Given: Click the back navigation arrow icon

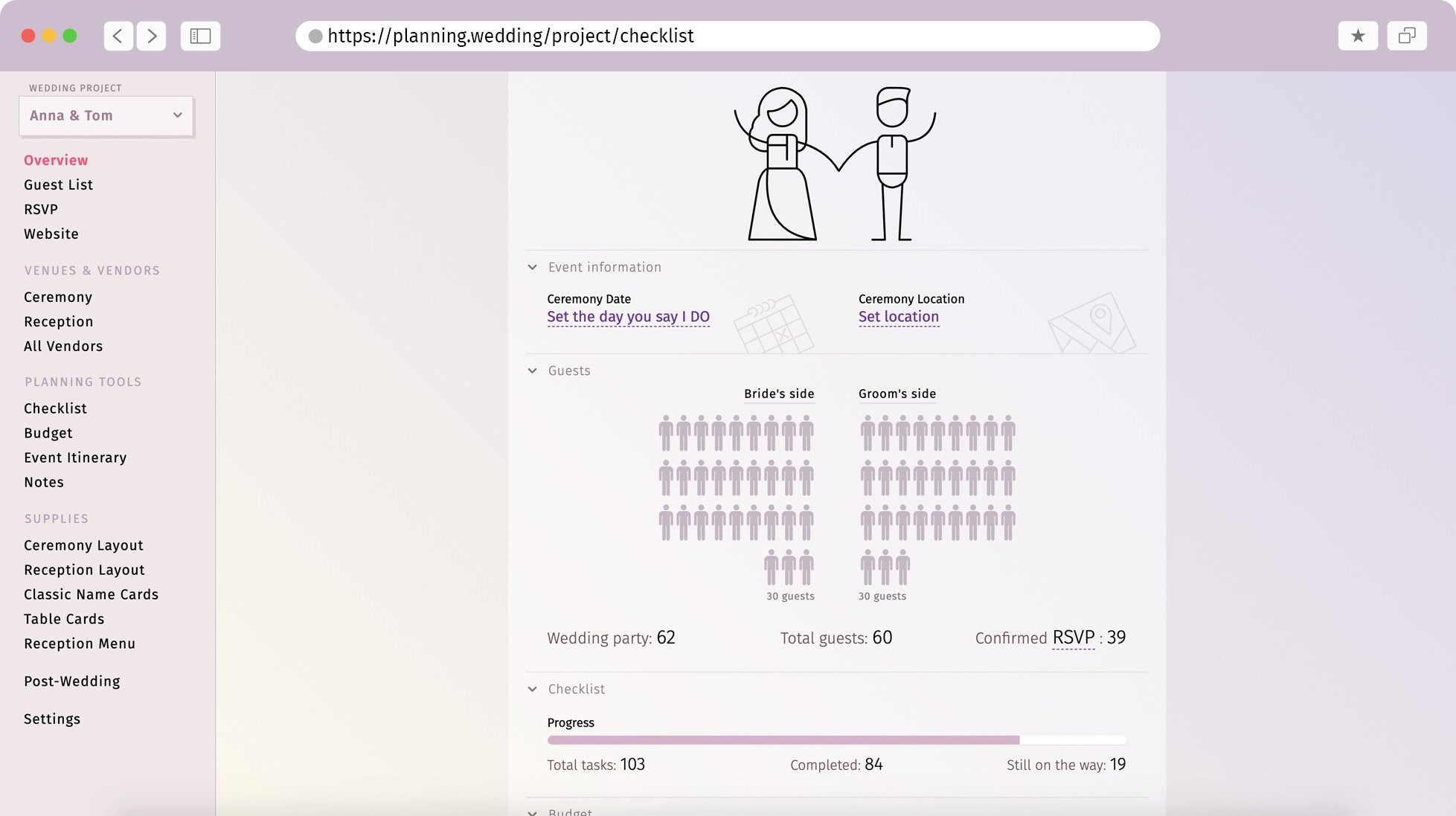Looking at the screenshot, I should click(118, 36).
